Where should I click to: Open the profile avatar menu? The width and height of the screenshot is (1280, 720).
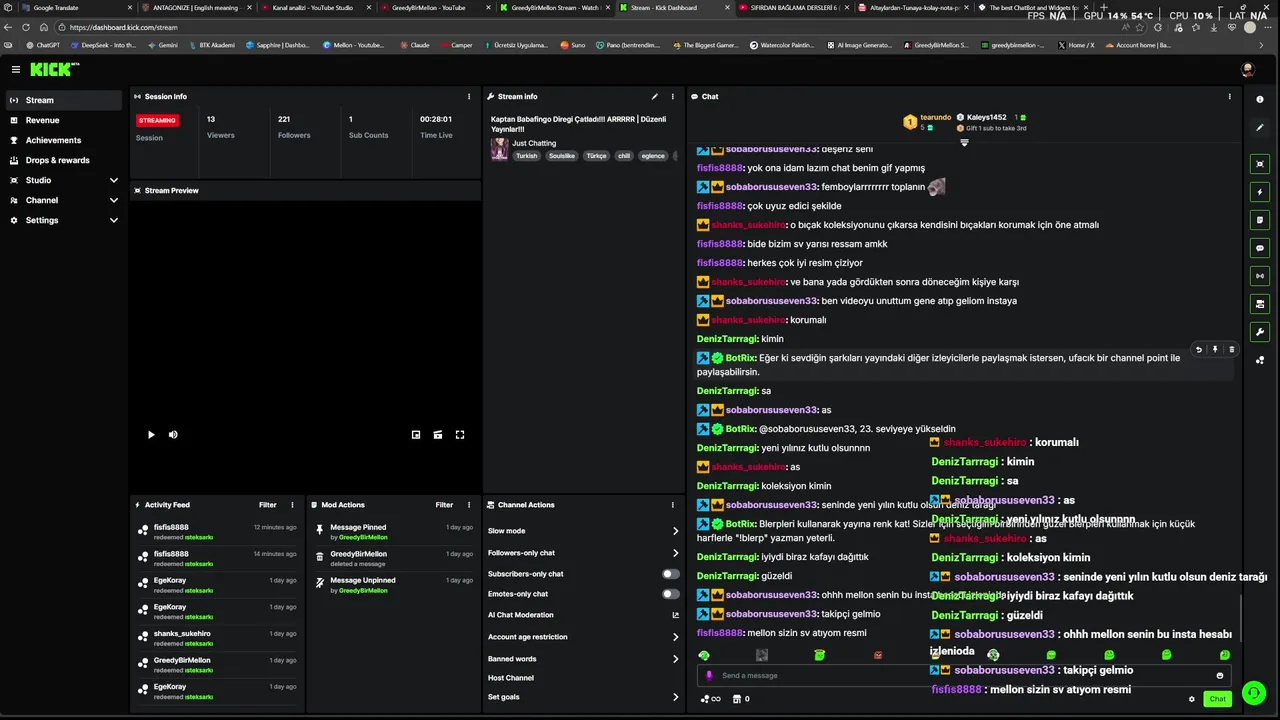point(1247,69)
